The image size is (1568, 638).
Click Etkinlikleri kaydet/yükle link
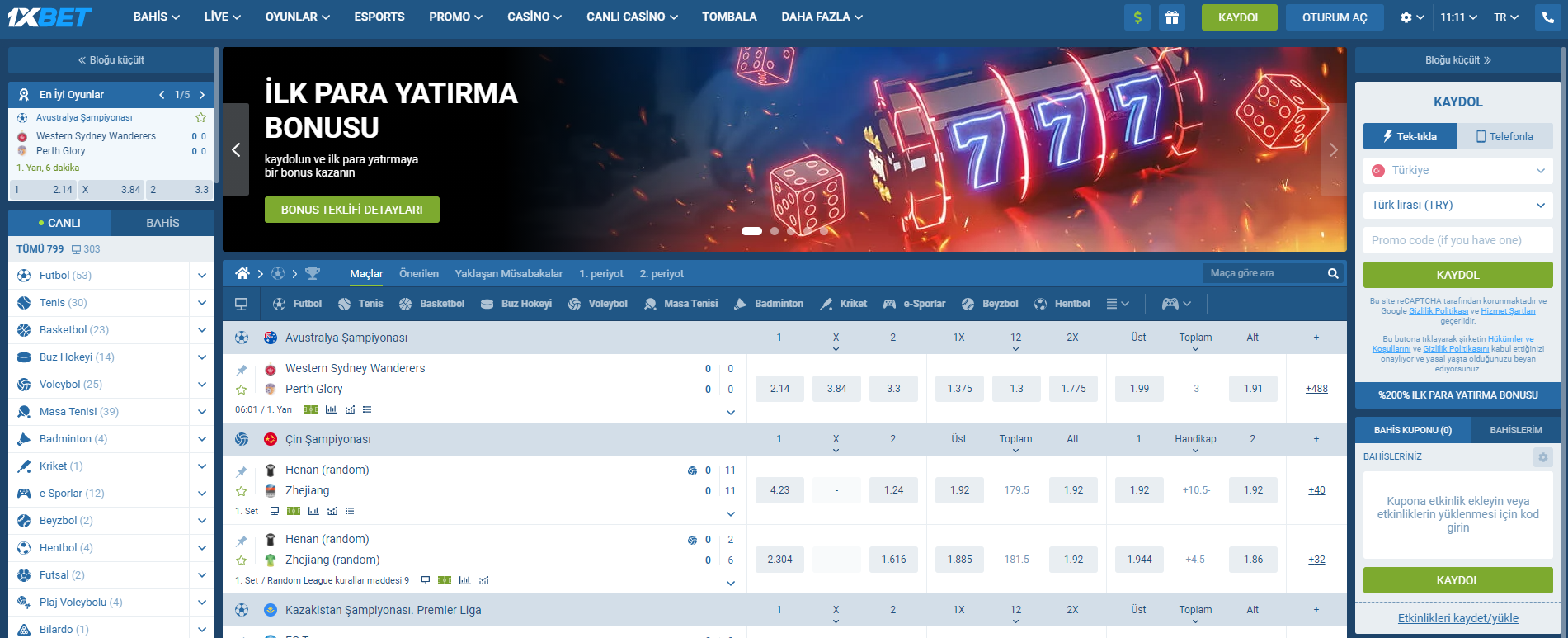(x=1458, y=618)
